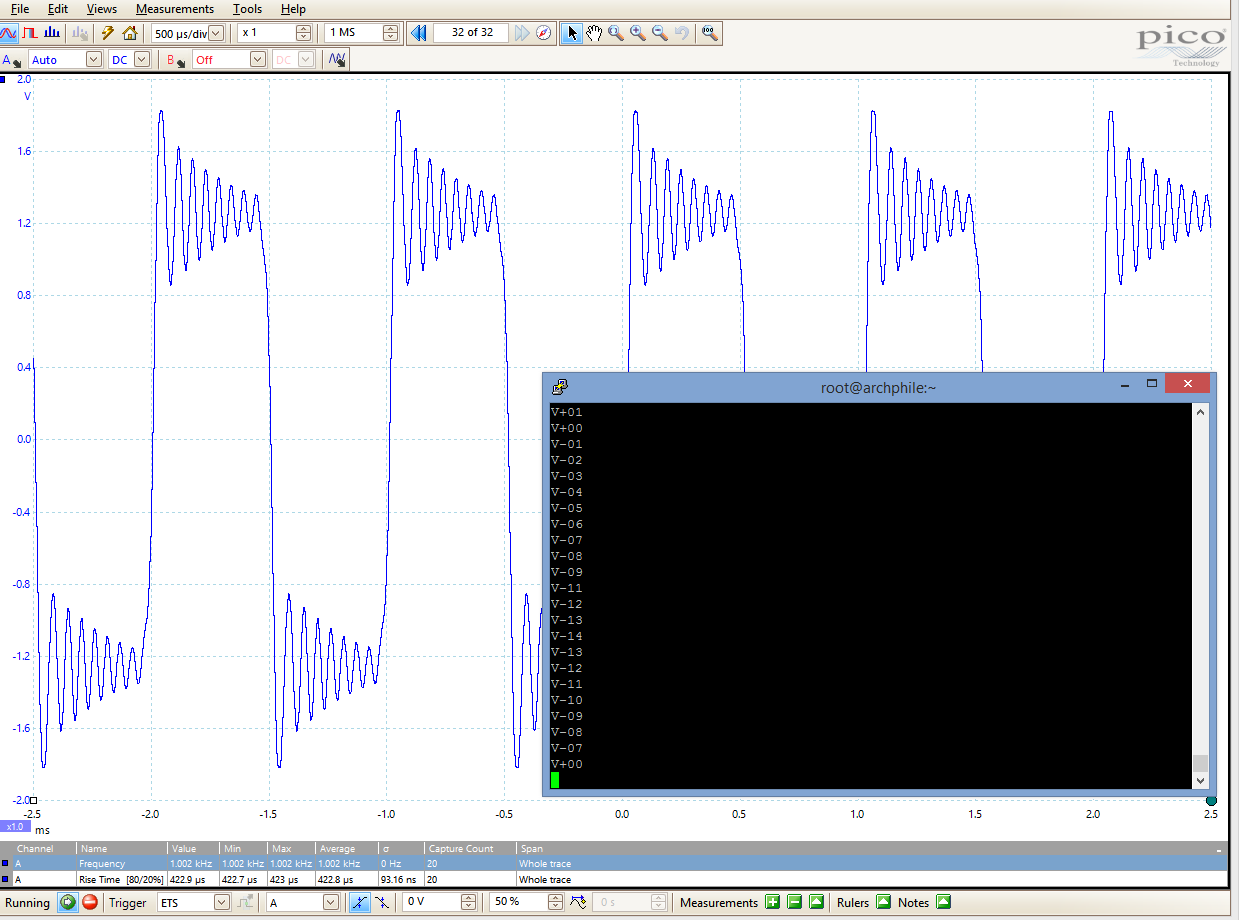Select the Rise Time [80/20%] measurement row
The width and height of the screenshot is (1239, 920).
pos(613,880)
